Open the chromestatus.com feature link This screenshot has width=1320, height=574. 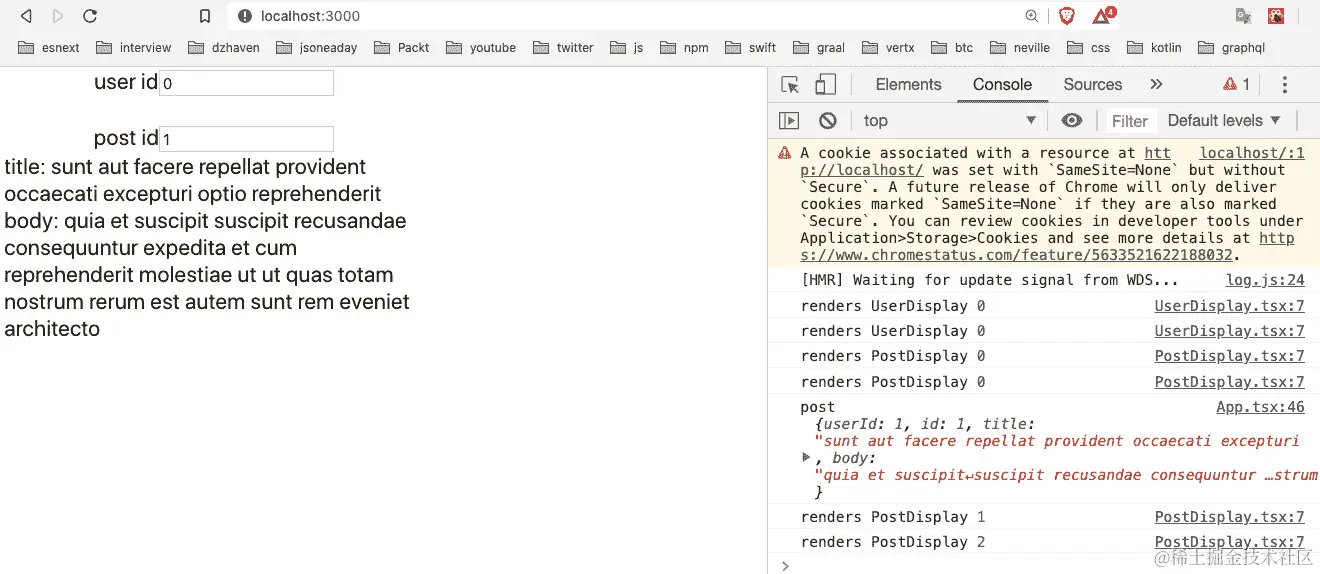click(x=1047, y=247)
